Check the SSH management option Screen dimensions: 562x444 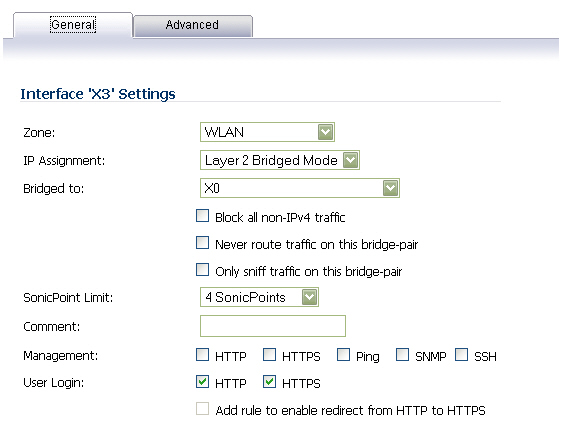462,355
